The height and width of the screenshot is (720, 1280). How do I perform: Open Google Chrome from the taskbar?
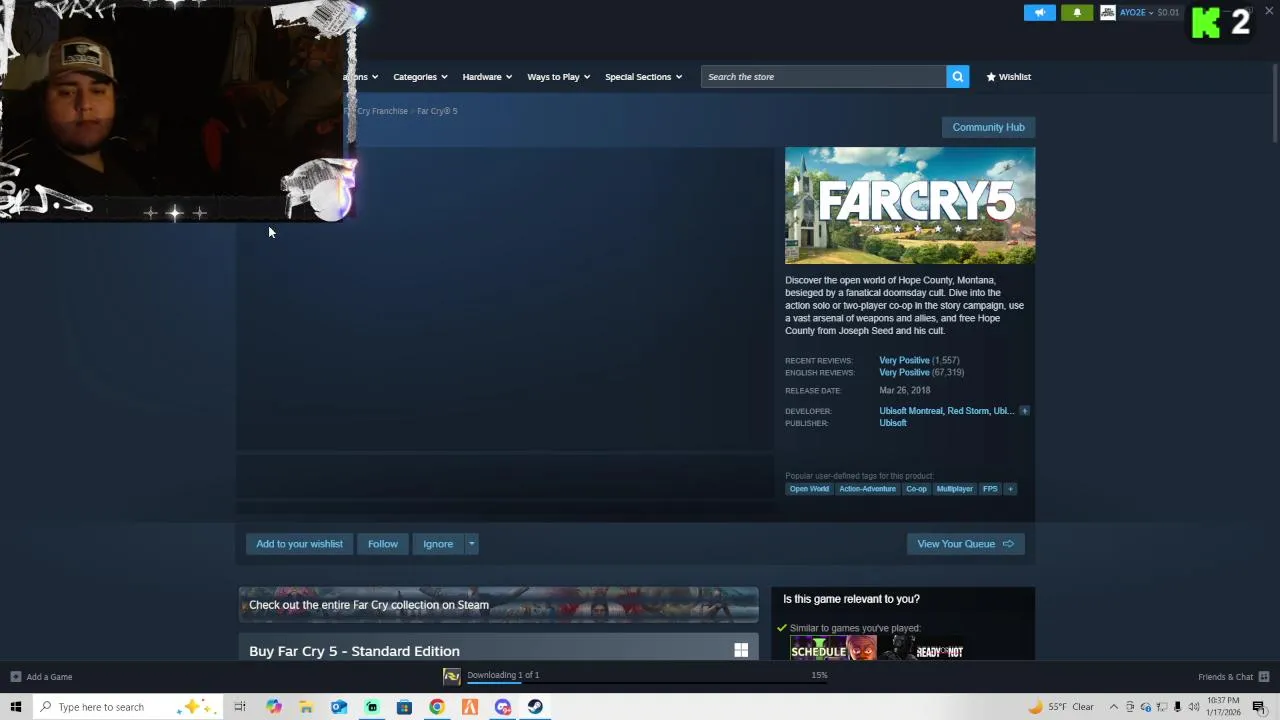[437, 707]
